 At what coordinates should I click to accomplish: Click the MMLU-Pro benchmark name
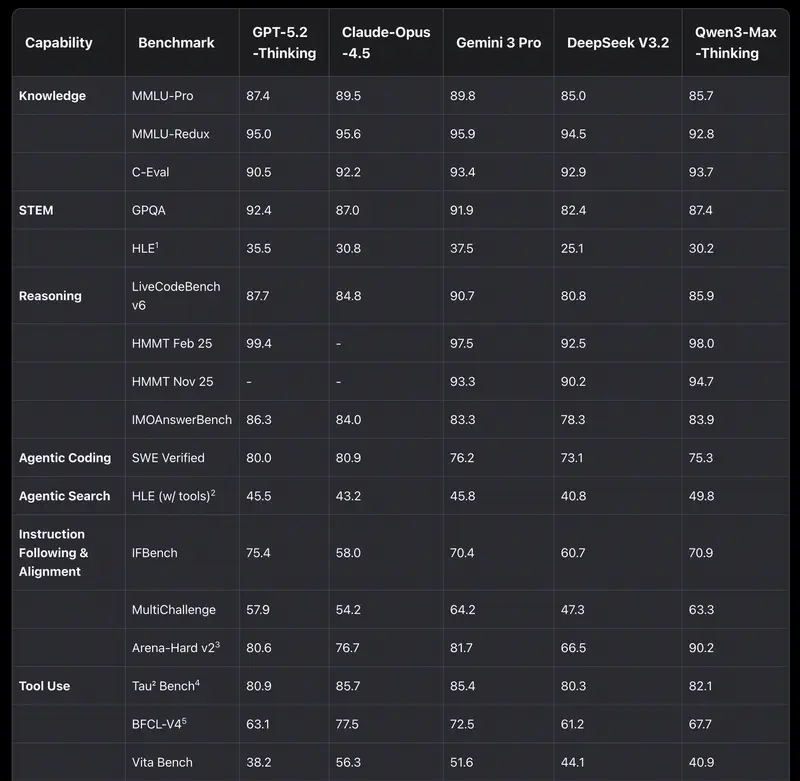tap(163, 96)
